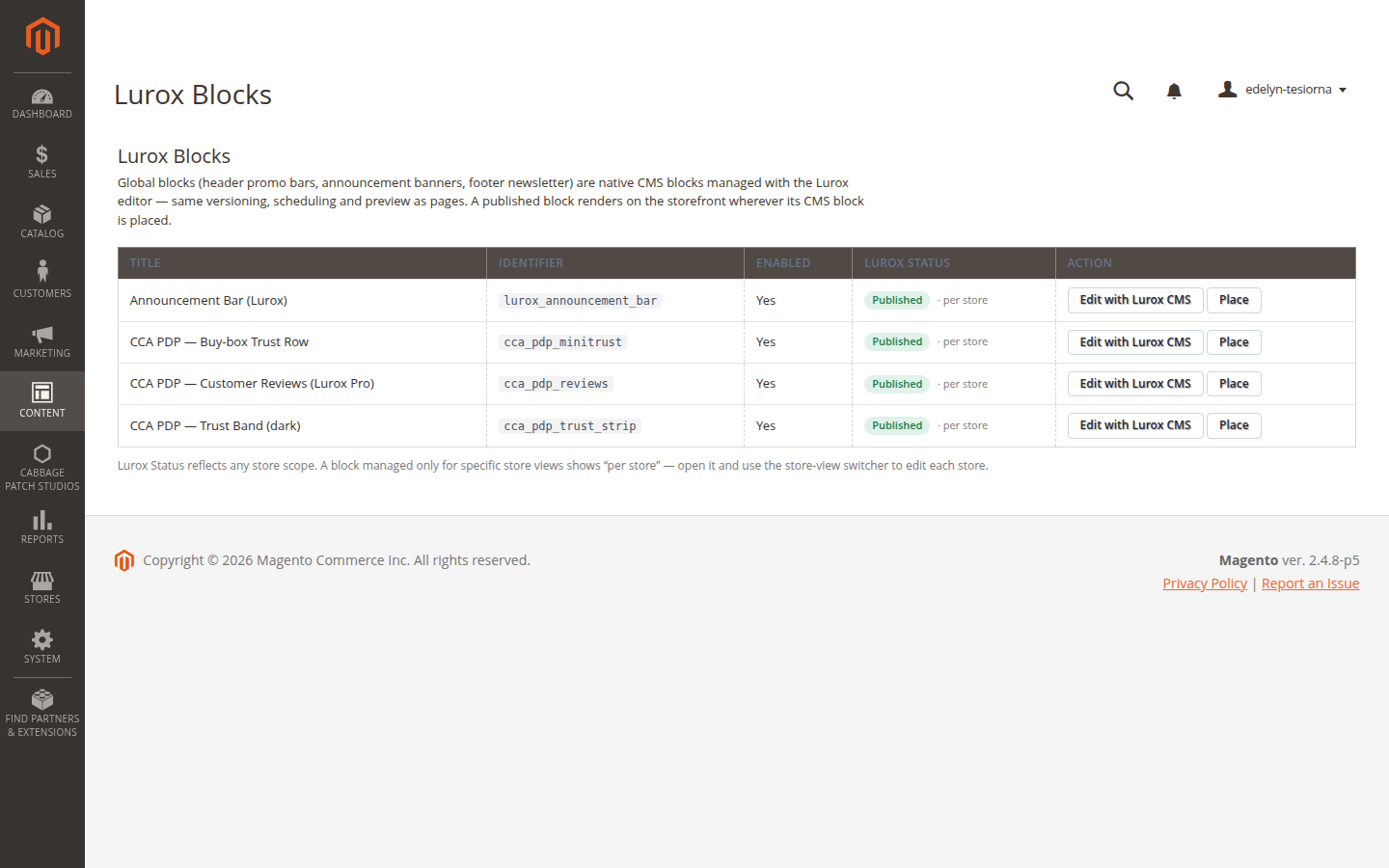
Task: Click the Action column header
Action: point(1205,263)
